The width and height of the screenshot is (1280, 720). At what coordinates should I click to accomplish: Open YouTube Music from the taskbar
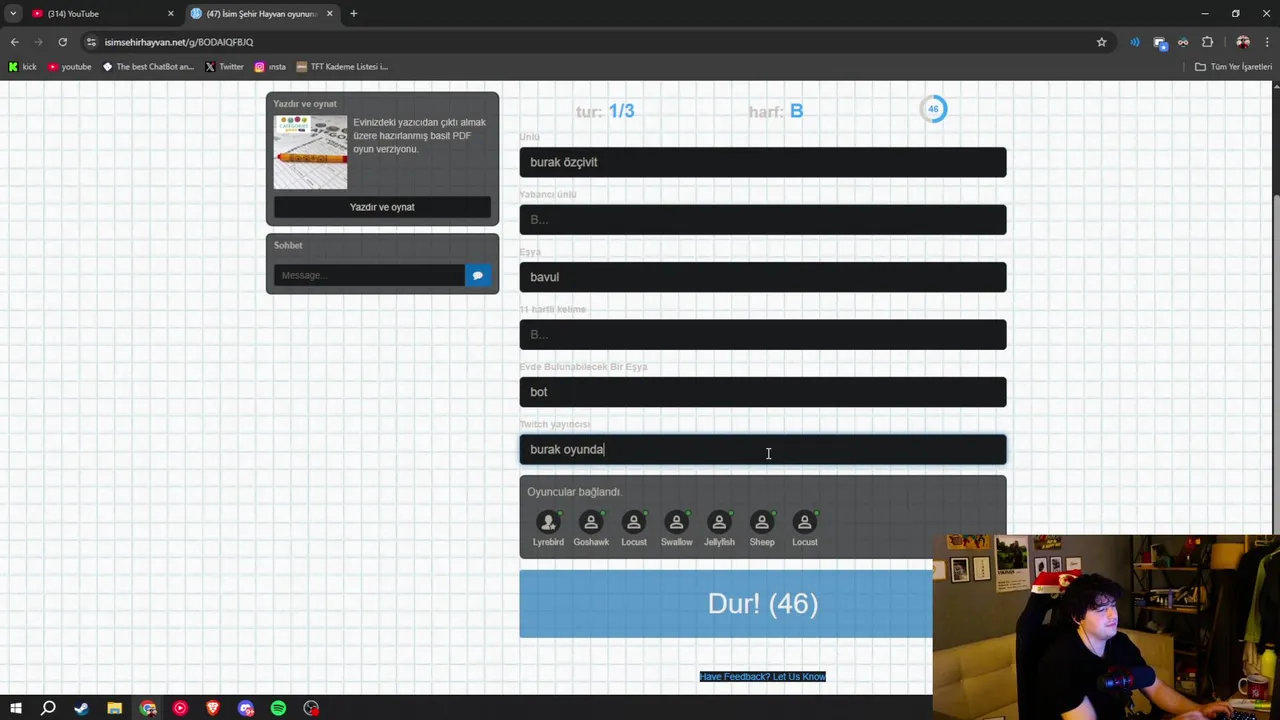tap(180, 708)
